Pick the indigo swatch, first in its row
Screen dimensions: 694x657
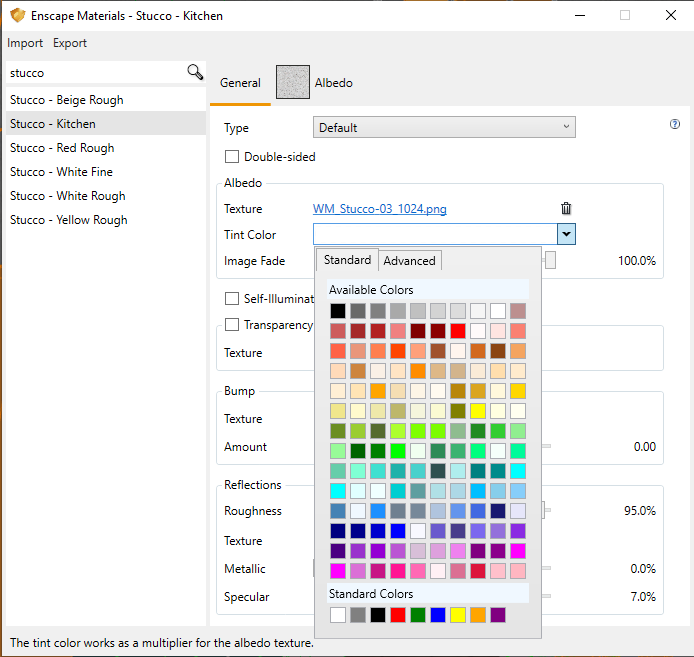(338, 551)
